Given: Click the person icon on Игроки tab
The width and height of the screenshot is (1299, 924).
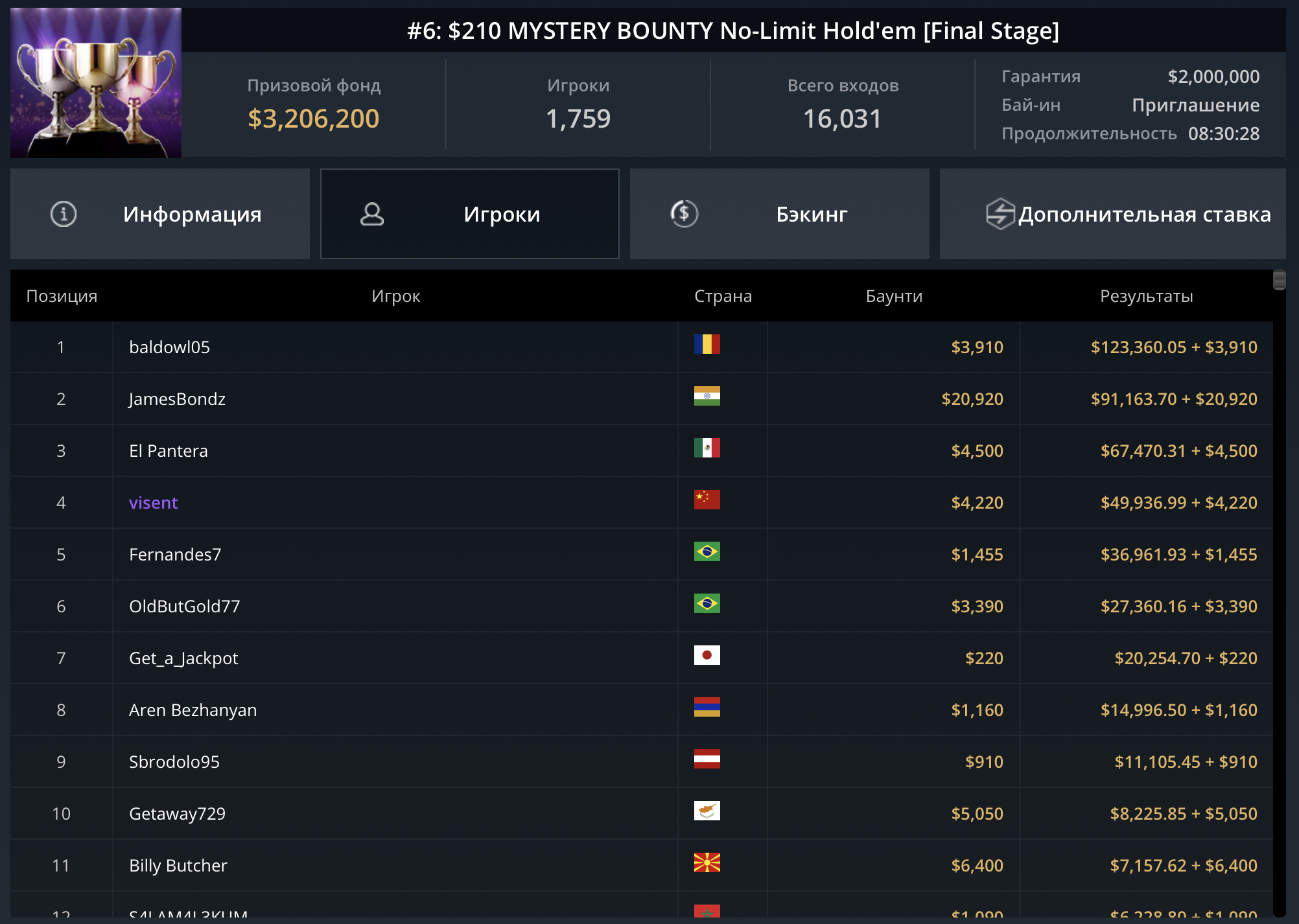Looking at the screenshot, I should [x=372, y=214].
